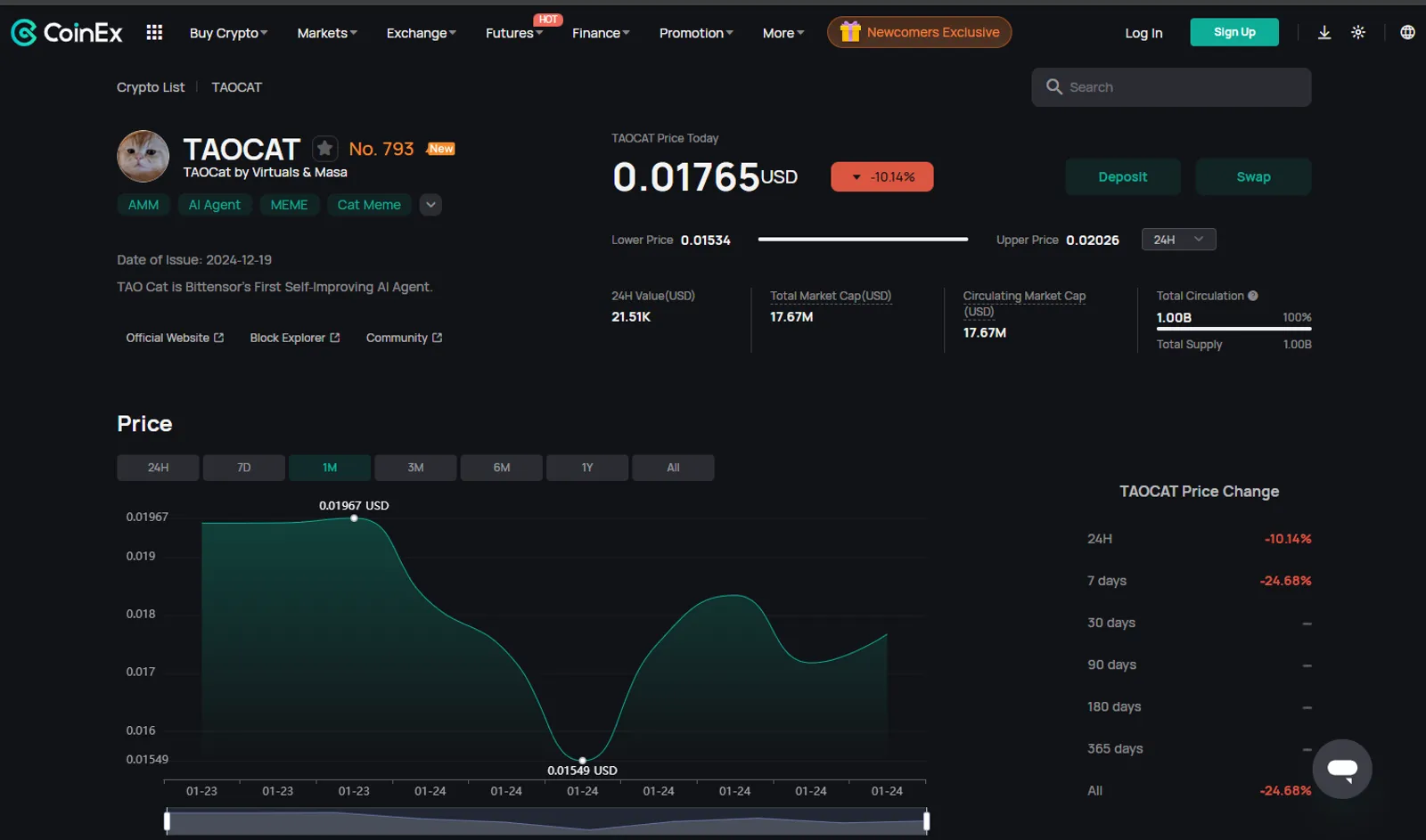1426x840 pixels.
Task: Click the total circulation progress bar
Action: (1233, 329)
